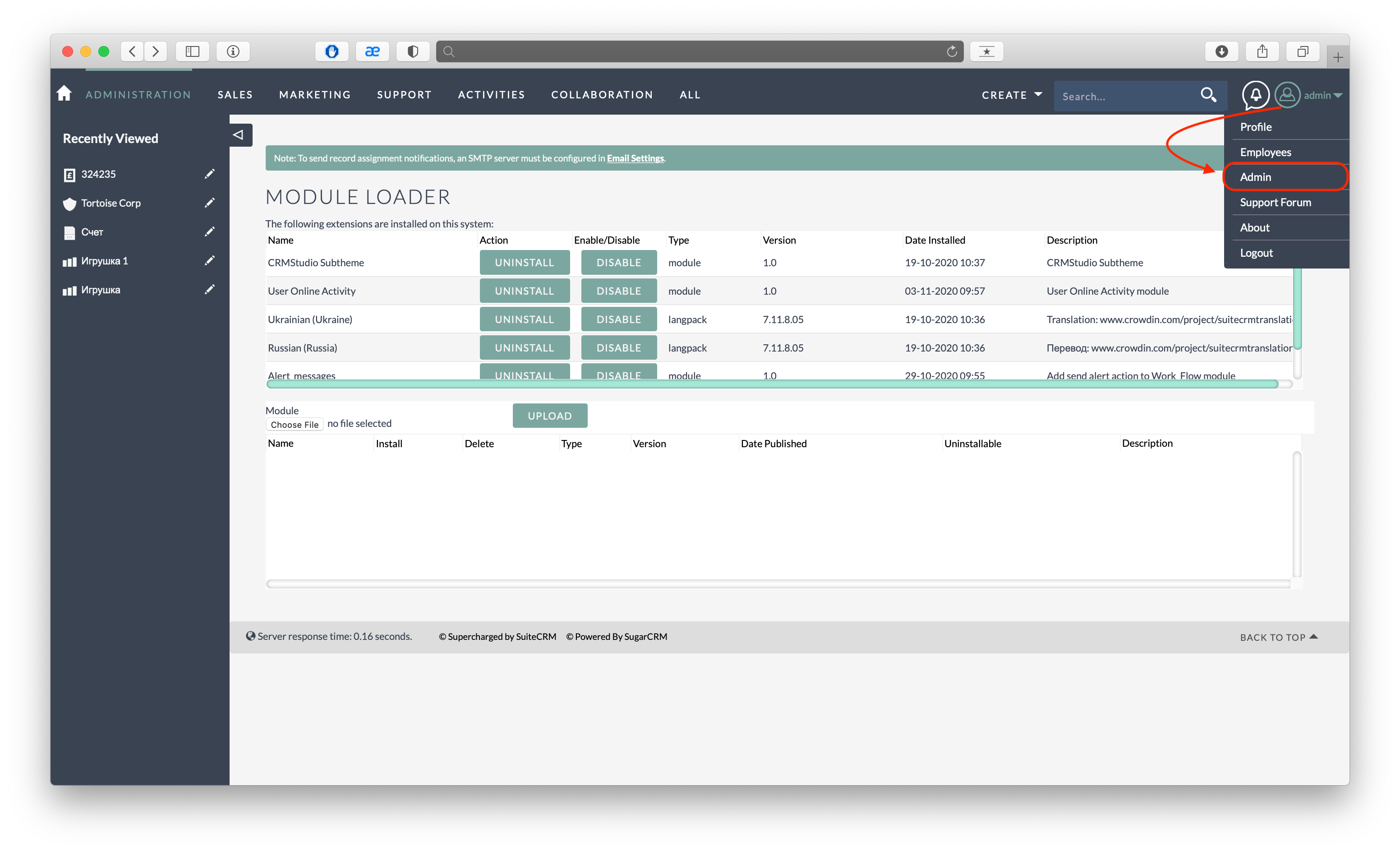
Task: Disable the Ukrainian (Ukraine) langpack
Action: coord(618,319)
